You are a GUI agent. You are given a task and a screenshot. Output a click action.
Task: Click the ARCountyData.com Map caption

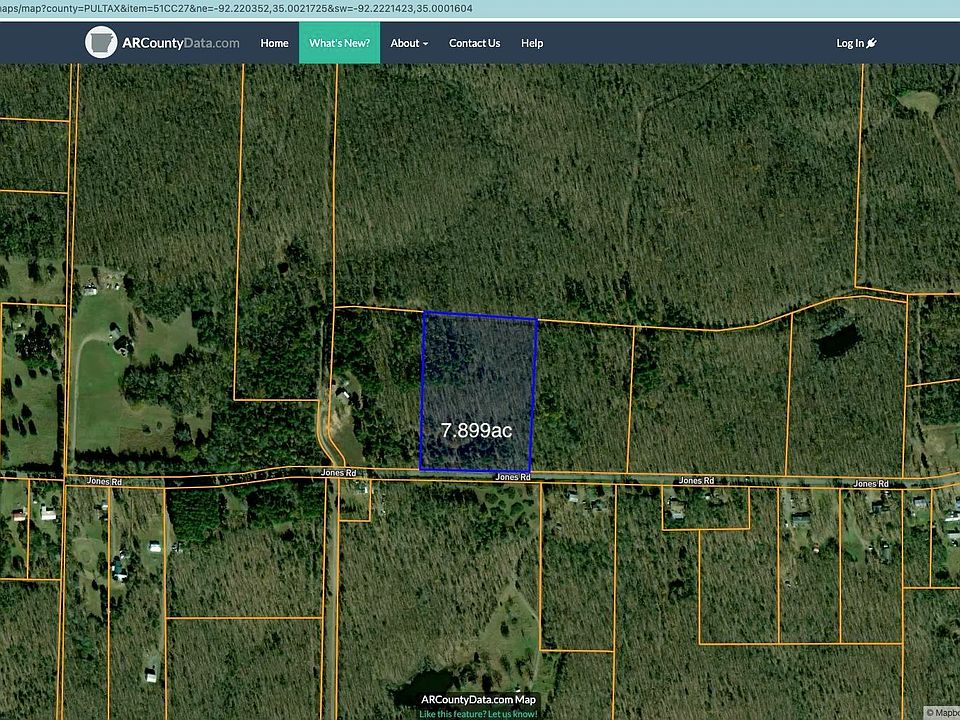(x=478, y=700)
